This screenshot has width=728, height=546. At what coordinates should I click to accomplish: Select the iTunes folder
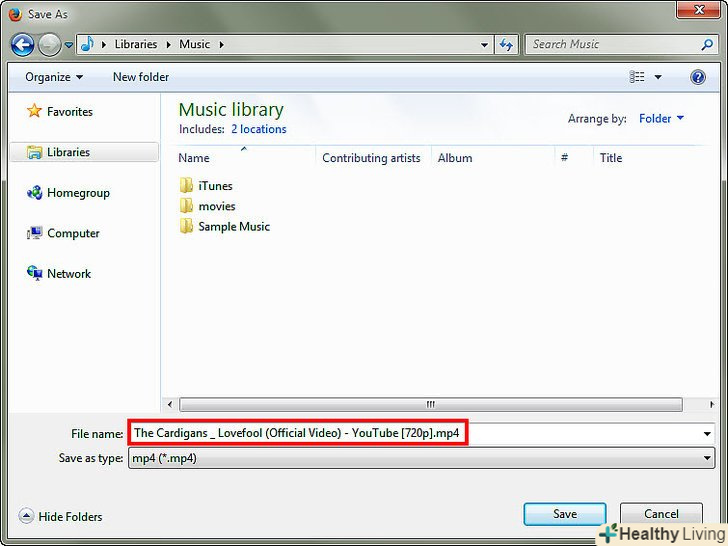coord(215,186)
